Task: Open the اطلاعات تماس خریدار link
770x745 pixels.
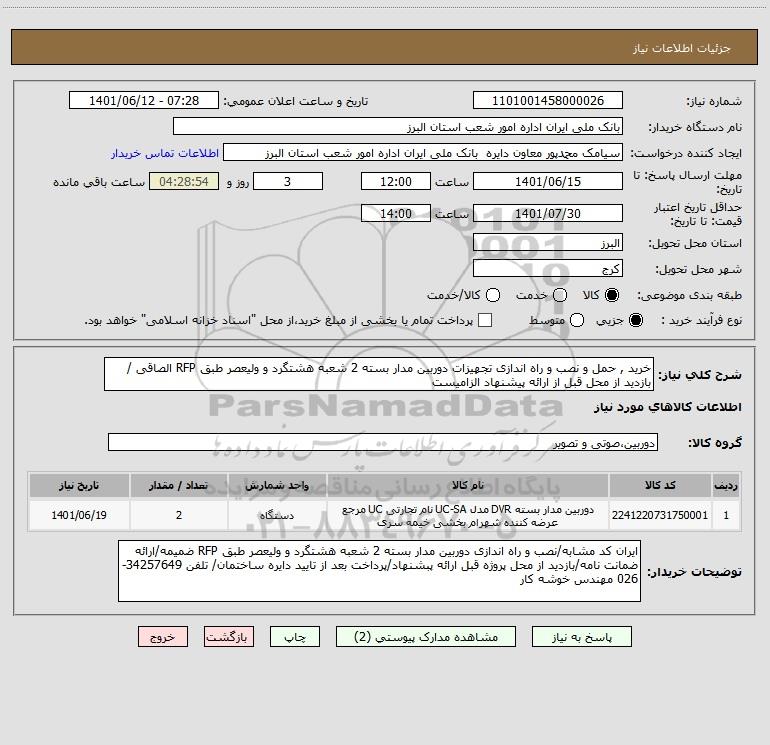Action: (x=165, y=153)
